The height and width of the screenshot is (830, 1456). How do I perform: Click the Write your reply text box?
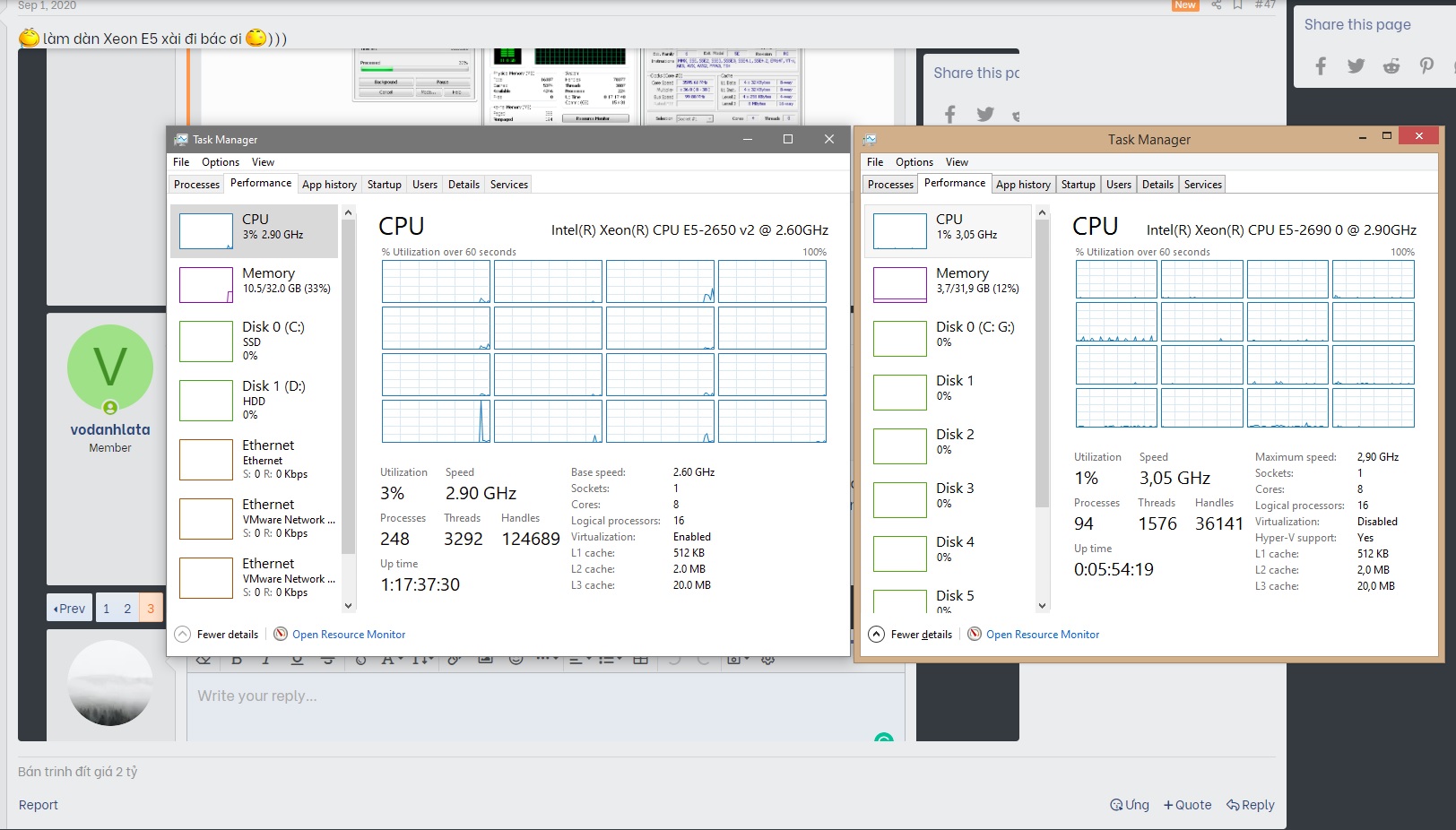(545, 705)
